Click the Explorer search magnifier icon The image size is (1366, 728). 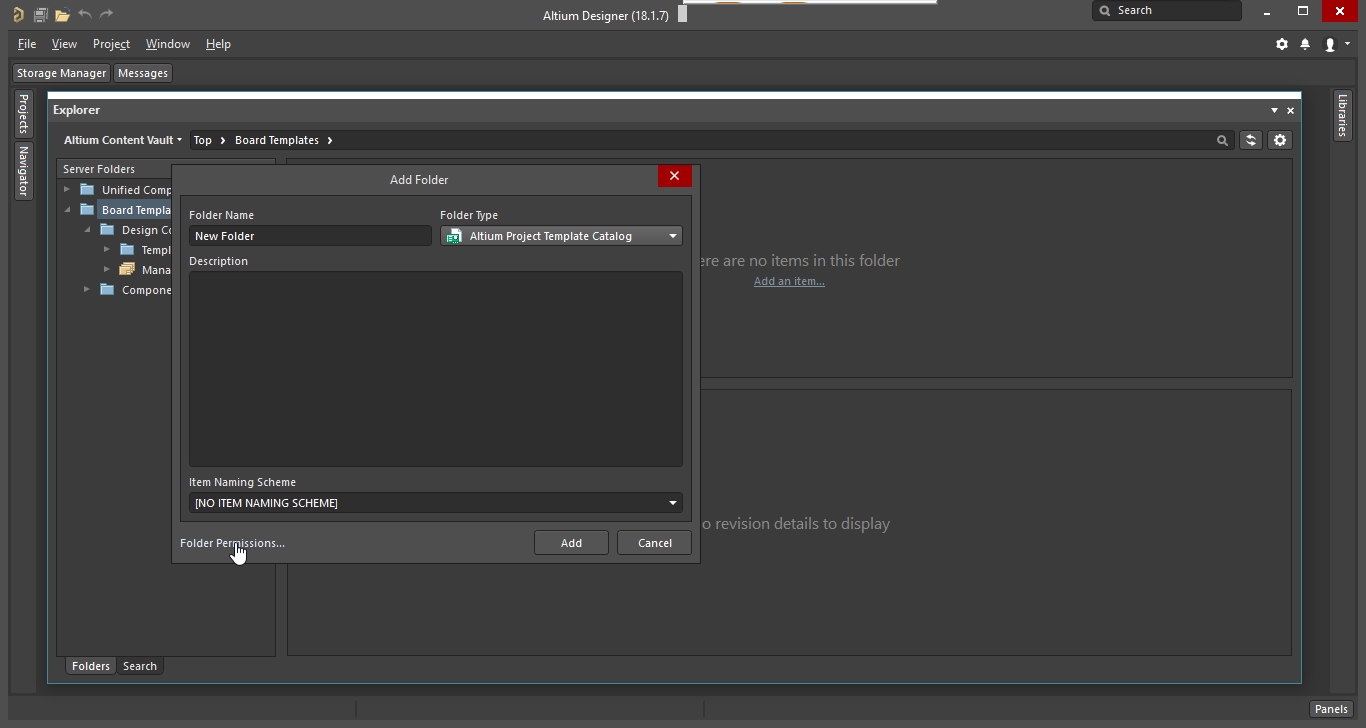pyautogui.click(x=1222, y=141)
